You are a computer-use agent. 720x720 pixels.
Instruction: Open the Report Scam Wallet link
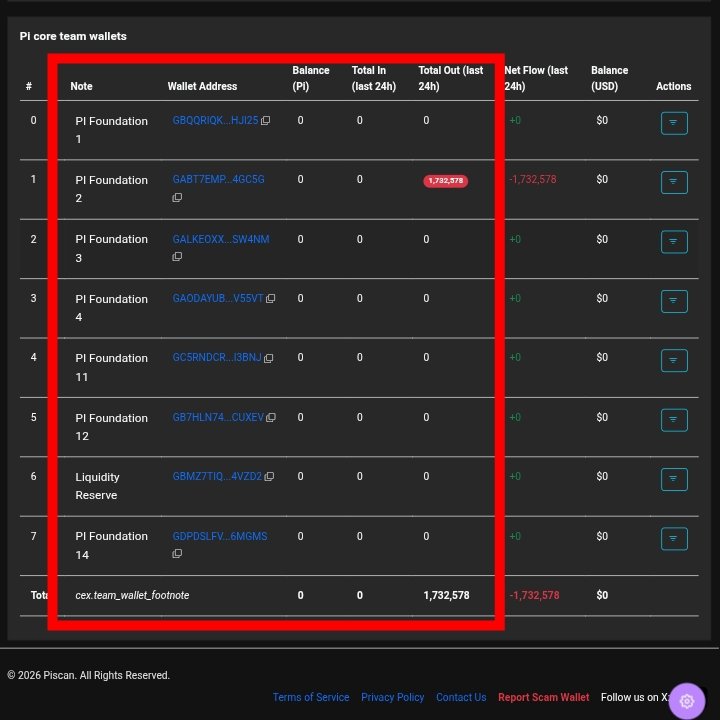[544, 697]
